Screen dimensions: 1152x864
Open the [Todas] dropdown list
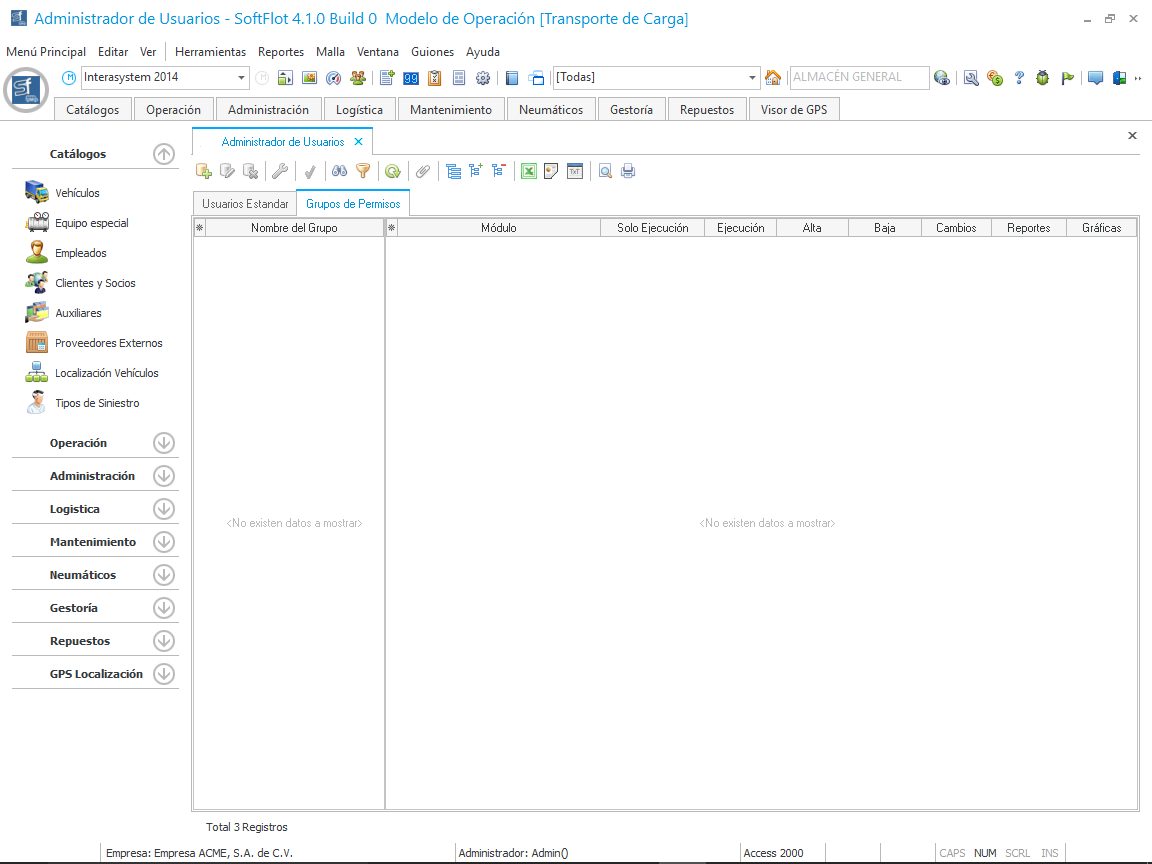tap(753, 77)
